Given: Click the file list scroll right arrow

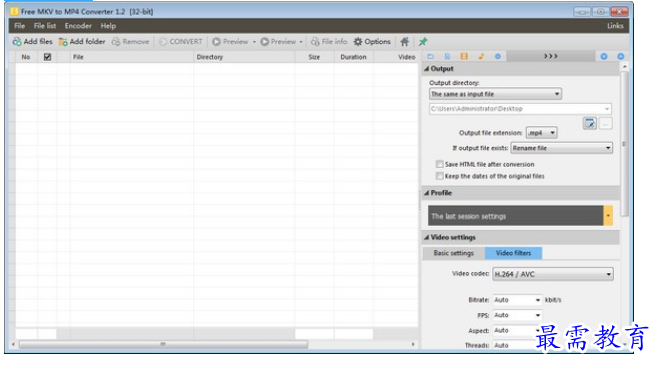Looking at the screenshot, I should tap(413, 344).
